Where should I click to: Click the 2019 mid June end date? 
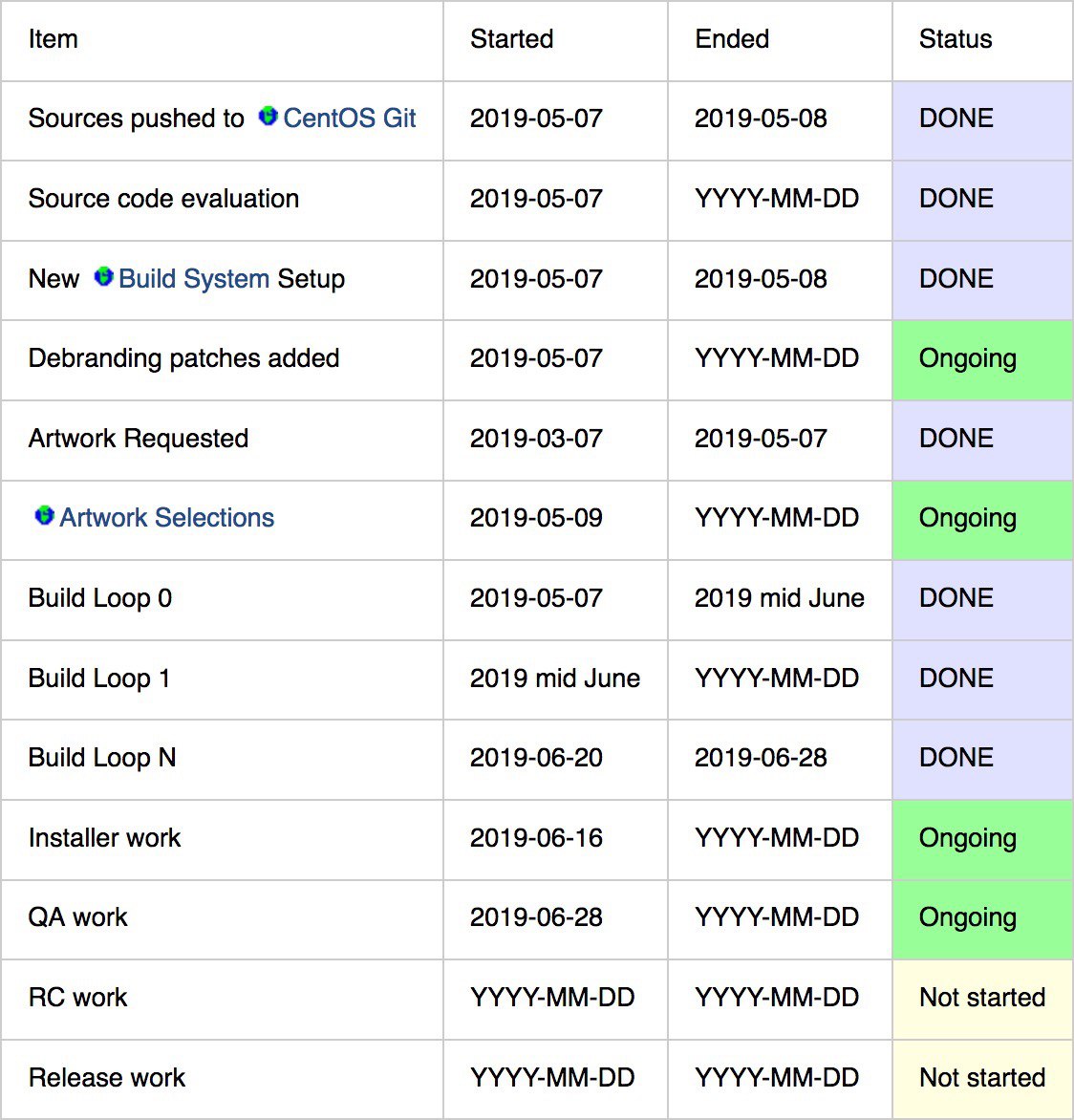tap(779, 598)
